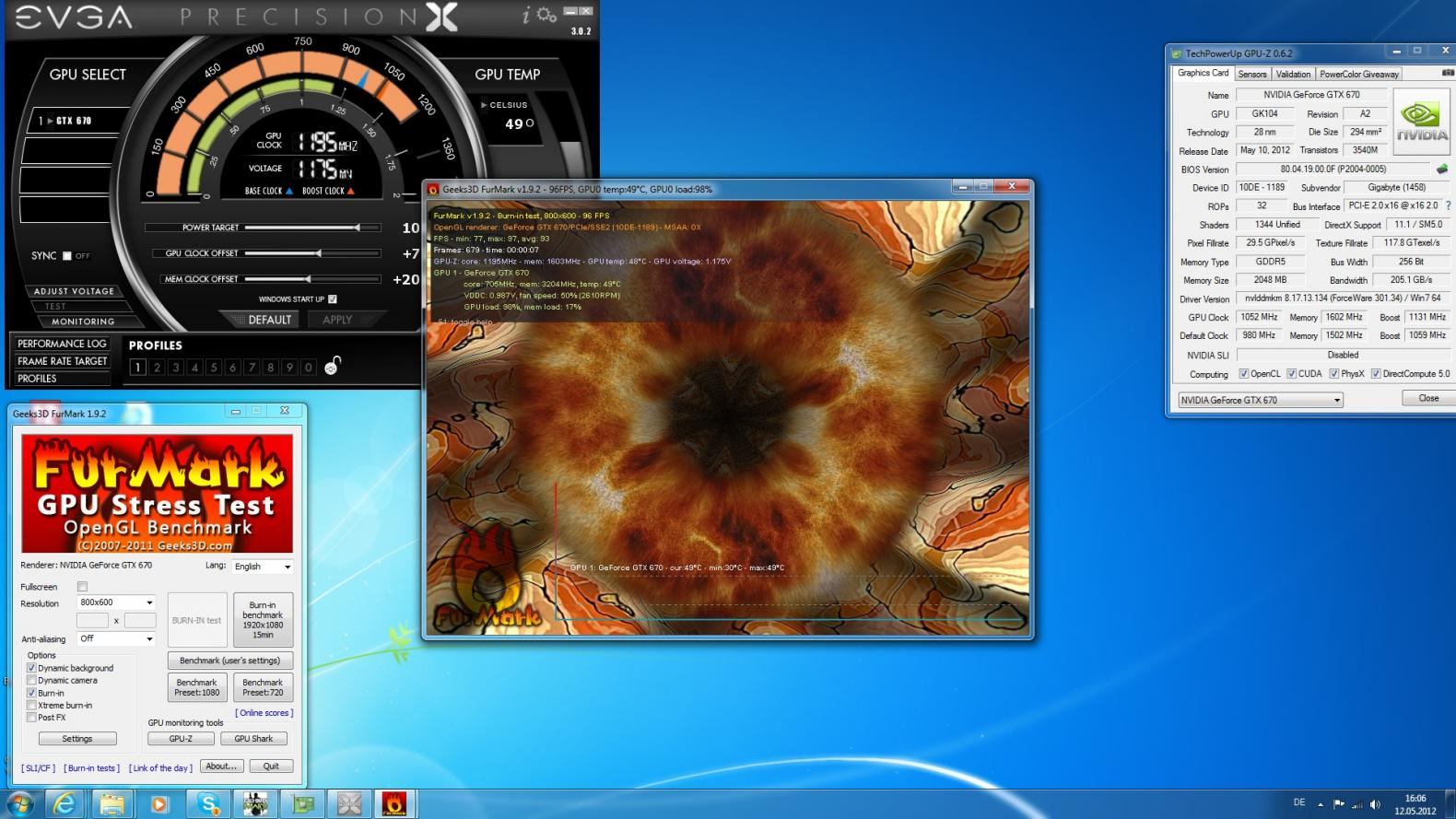Open Skype from the taskbar
The width and height of the screenshot is (1456, 819).
coord(208,804)
